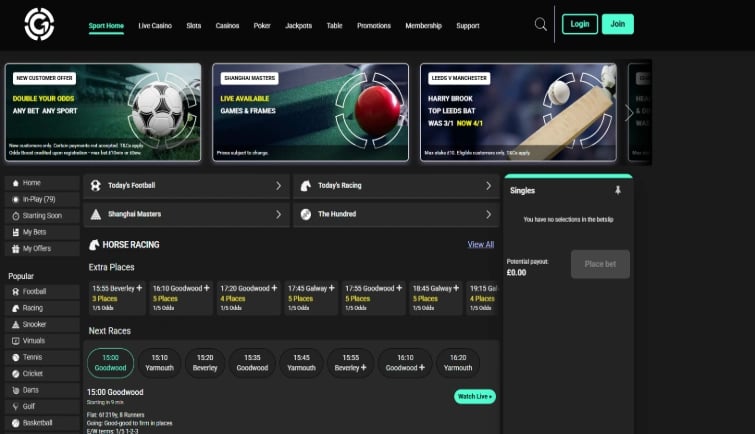Expand The Hundred chevron
Image resolution: width=755 pixels, height=434 pixels.
pos(488,214)
